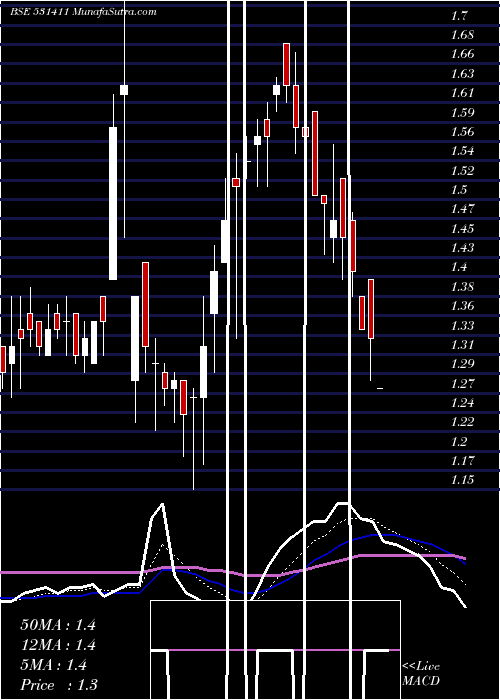Image resolution: width=500 pixels, height=700 pixels.
Task: Click the <<Live MACD label
Action: [x=421, y=674]
